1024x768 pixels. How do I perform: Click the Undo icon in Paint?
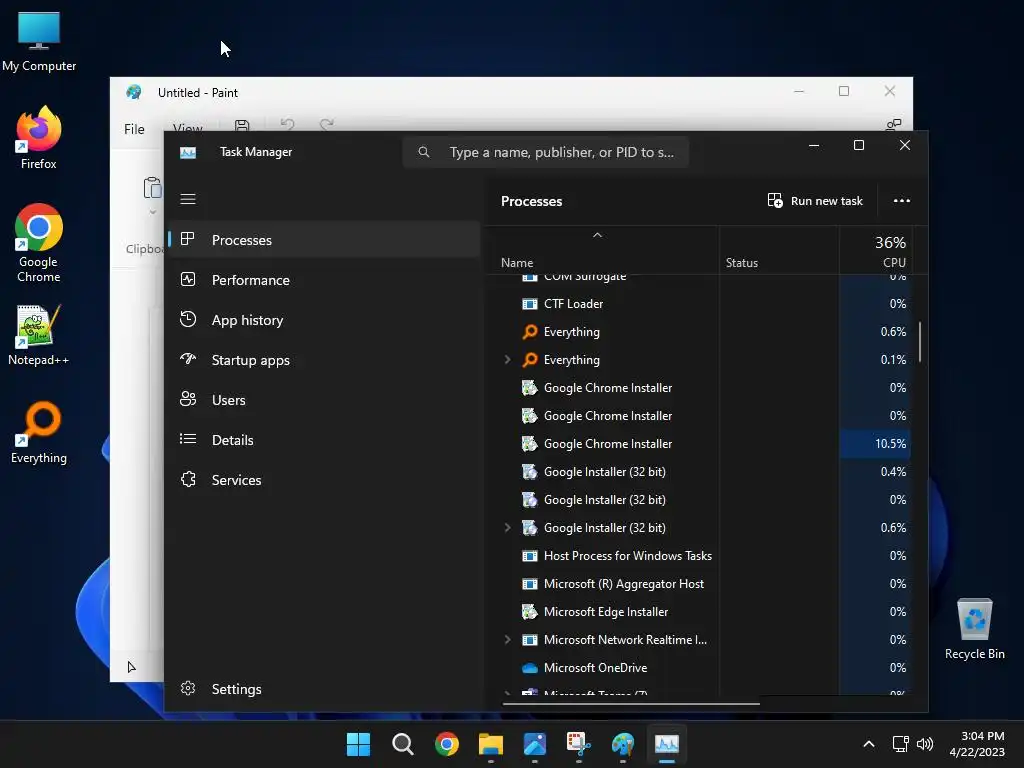(x=287, y=124)
